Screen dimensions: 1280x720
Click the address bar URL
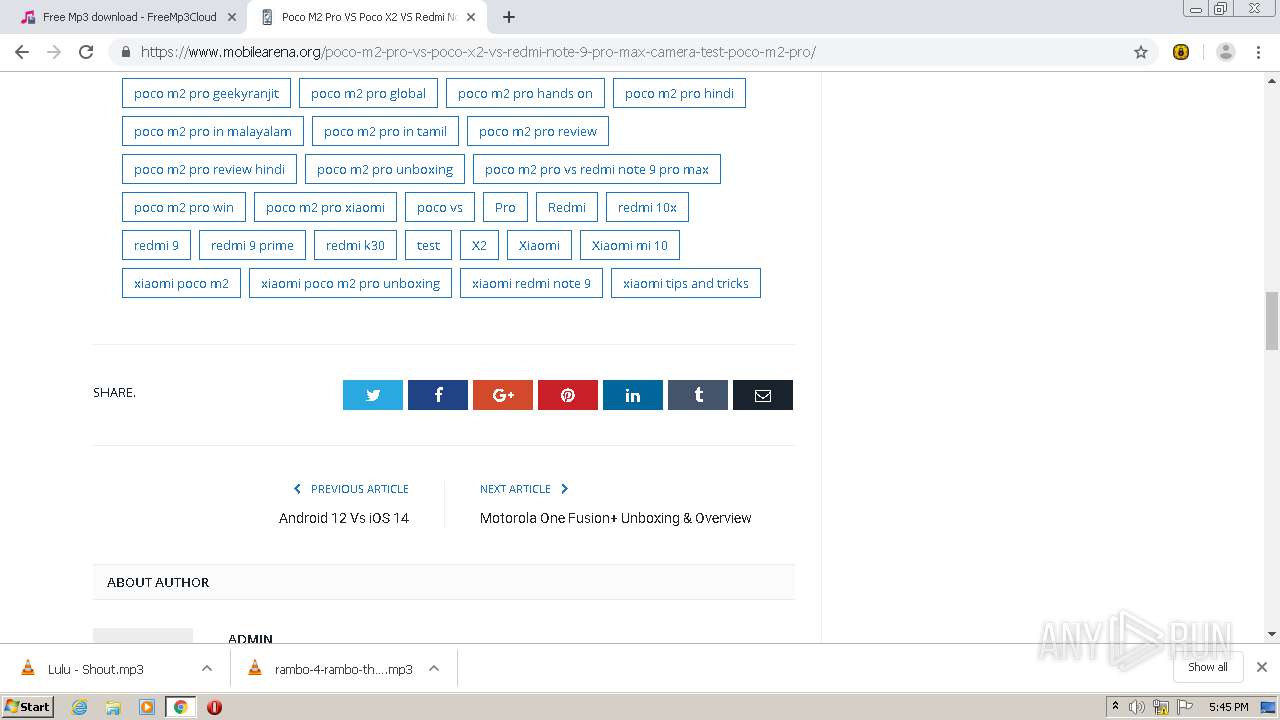click(478, 52)
